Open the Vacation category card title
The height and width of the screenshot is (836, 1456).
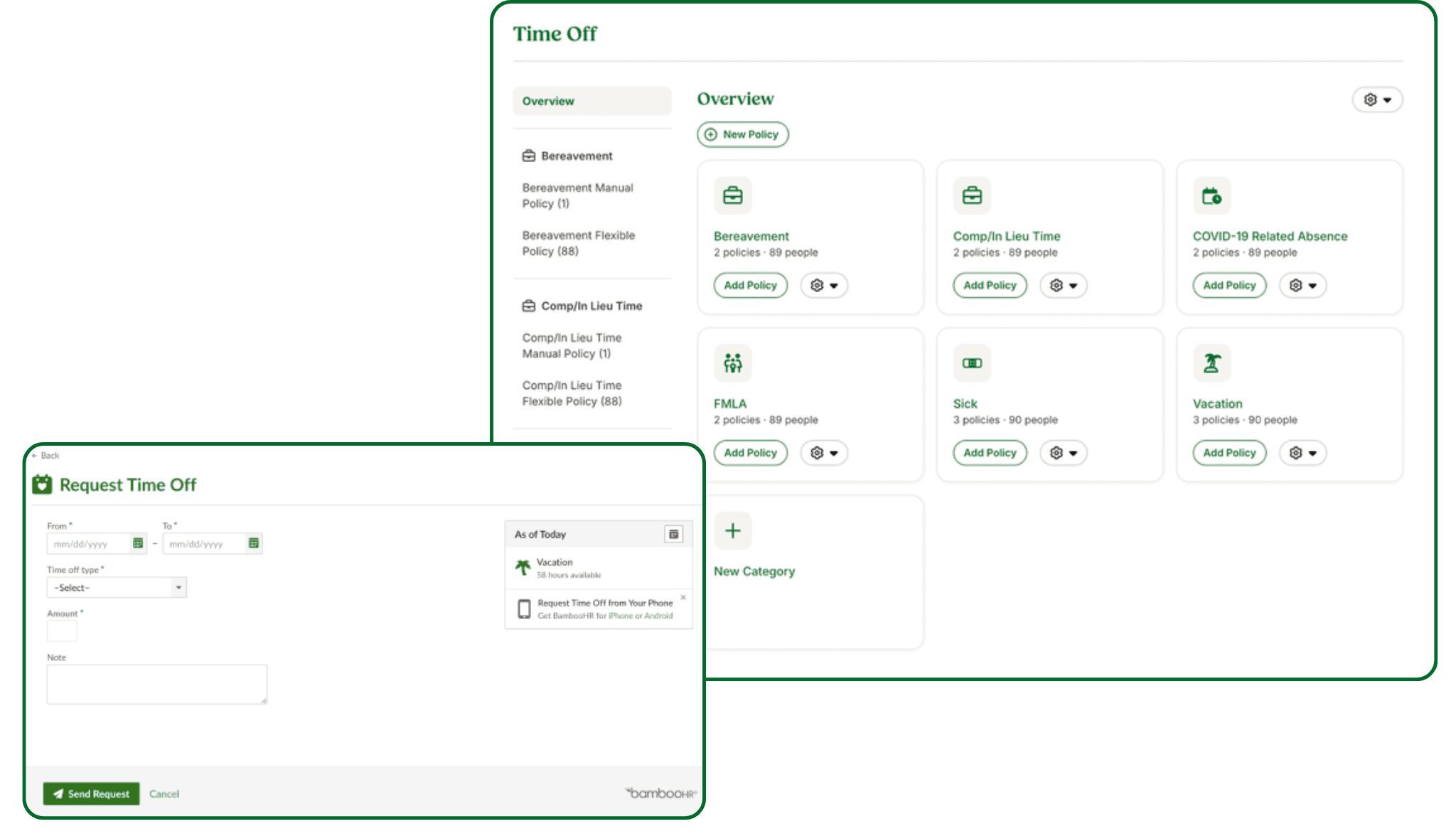(1217, 404)
